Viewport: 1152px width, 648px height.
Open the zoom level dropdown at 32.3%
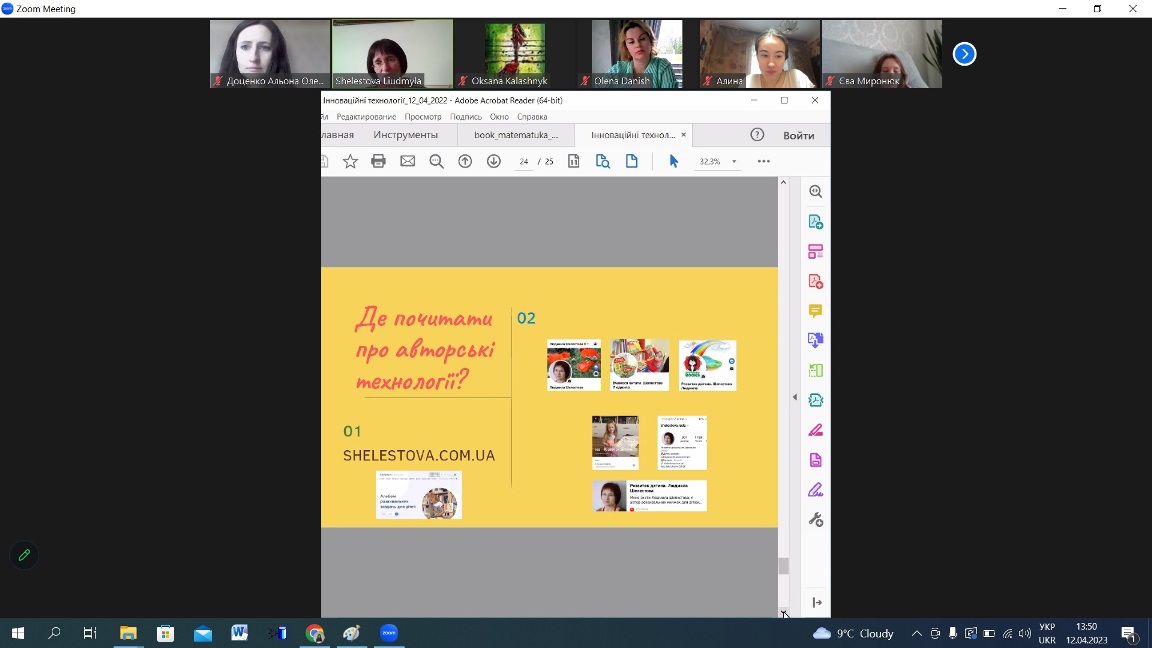[x=734, y=161]
